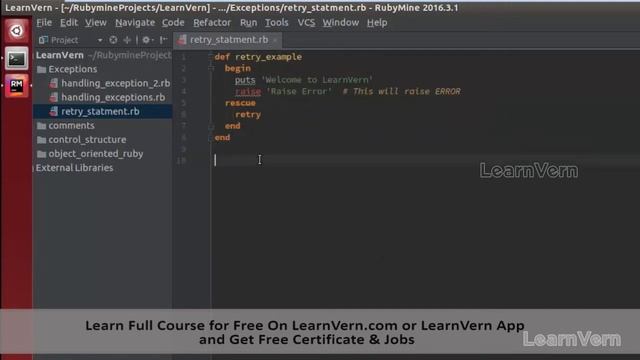Viewport: 640px width, 360px height.
Task: Click the 'begin' keyword in the code
Action: [x=238, y=68]
